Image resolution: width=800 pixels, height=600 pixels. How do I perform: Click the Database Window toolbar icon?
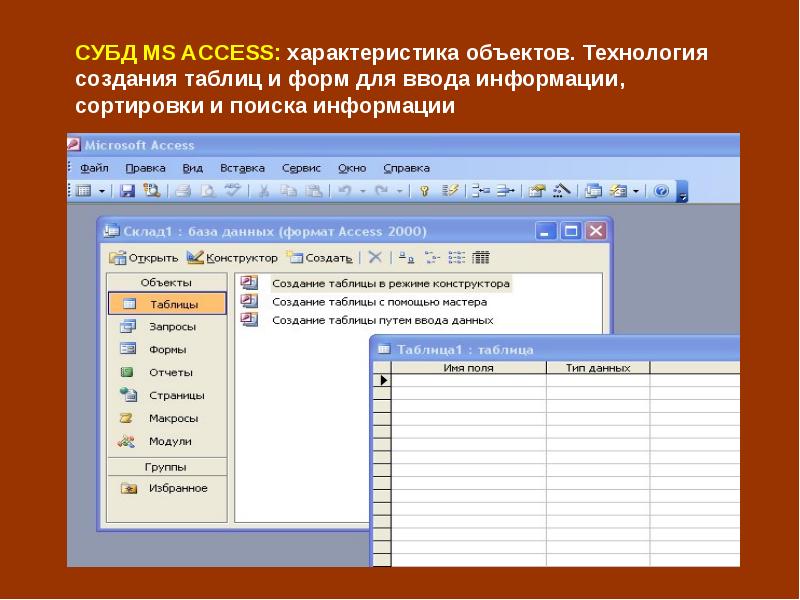tap(593, 191)
